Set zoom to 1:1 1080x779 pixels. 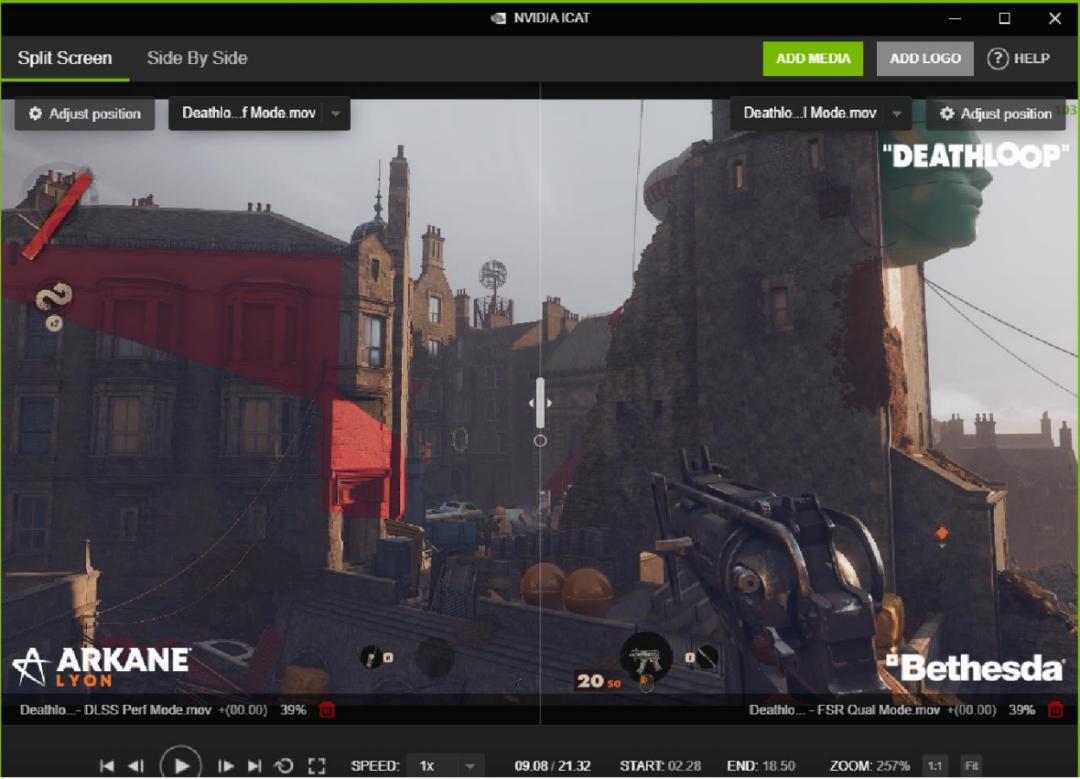935,766
